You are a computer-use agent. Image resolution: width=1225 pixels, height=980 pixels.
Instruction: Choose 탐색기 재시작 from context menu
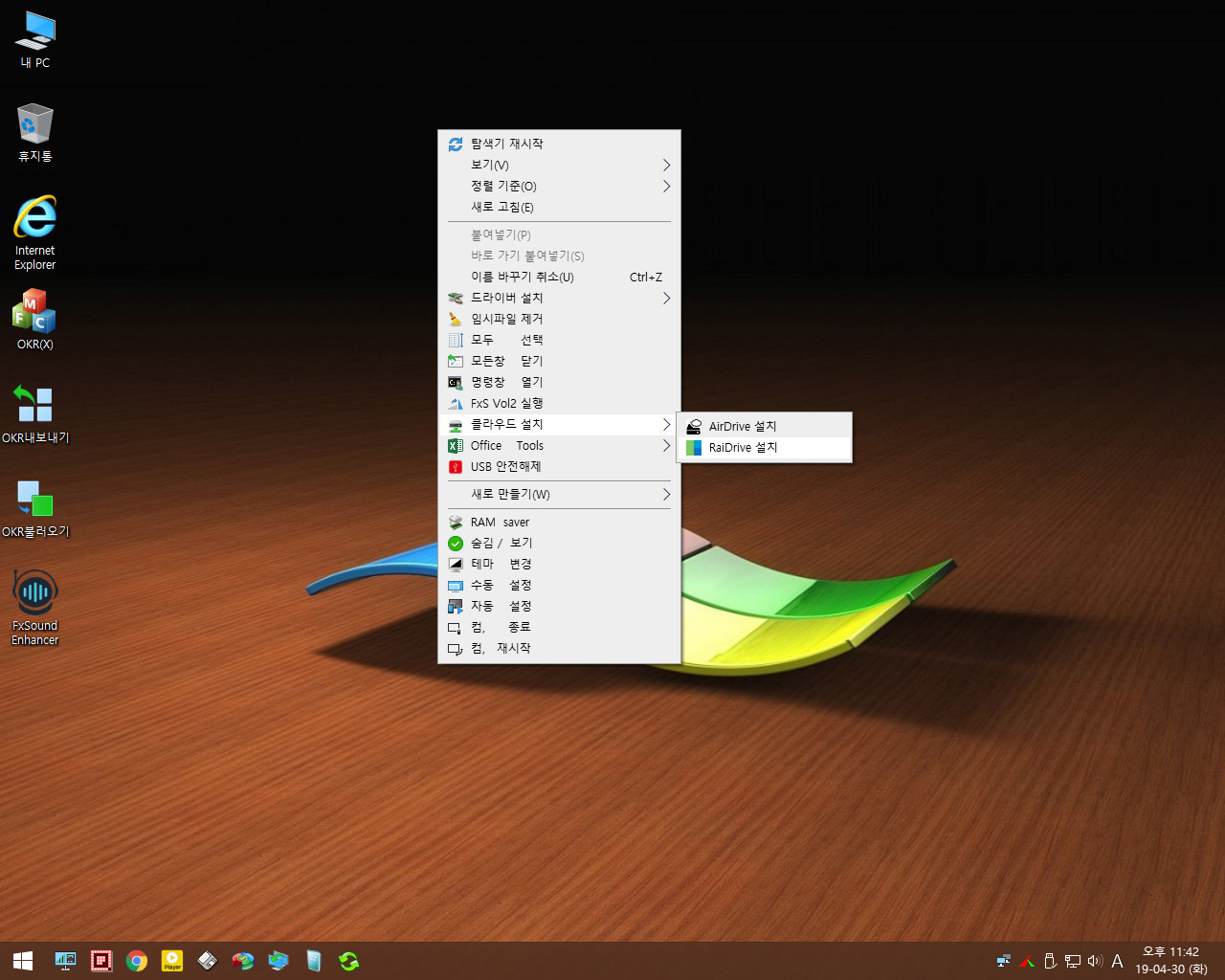(559, 144)
